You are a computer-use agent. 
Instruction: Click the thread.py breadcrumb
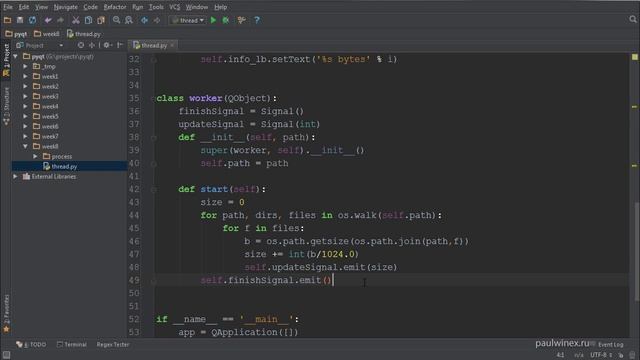pos(84,34)
